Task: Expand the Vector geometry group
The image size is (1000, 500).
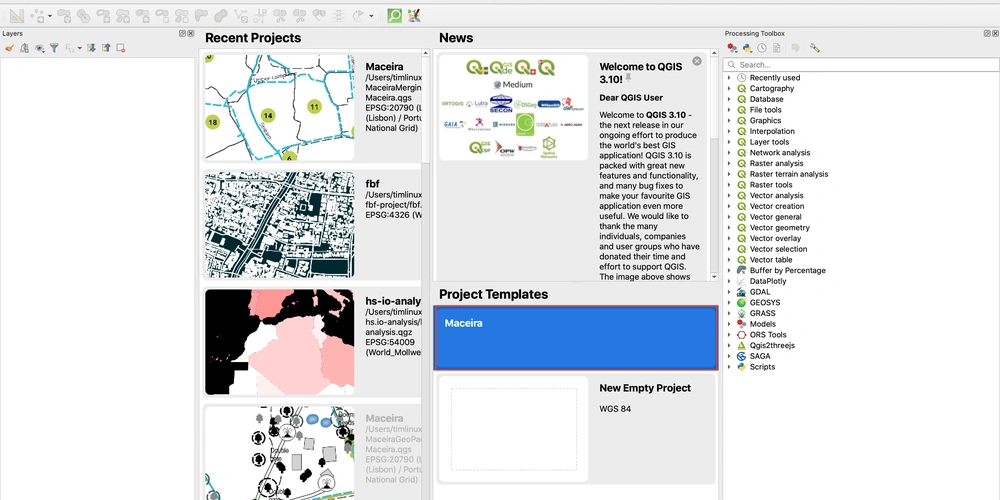Action: 729,228
